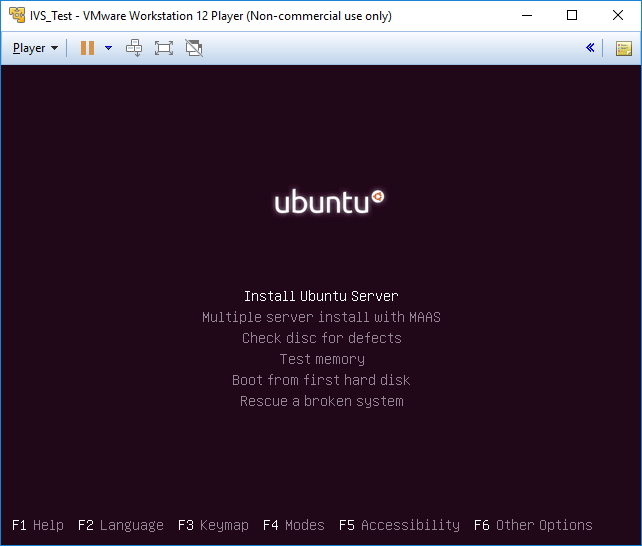Click F4 Modes
642x546 pixels.
(x=294, y=525)
